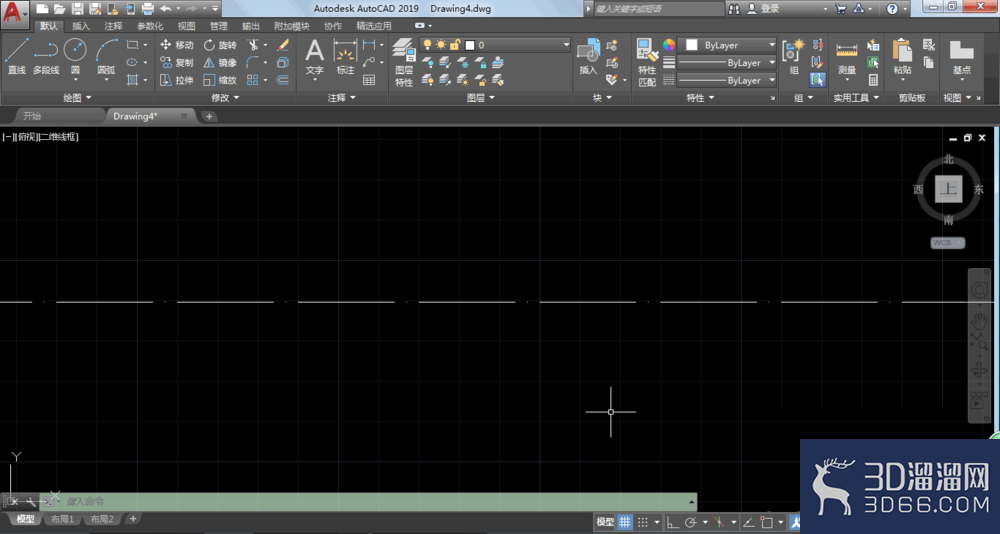This screenshot has height=534, width=1000.
Task: Click the 插入 (Insert block) button
Action: point(588,56)
